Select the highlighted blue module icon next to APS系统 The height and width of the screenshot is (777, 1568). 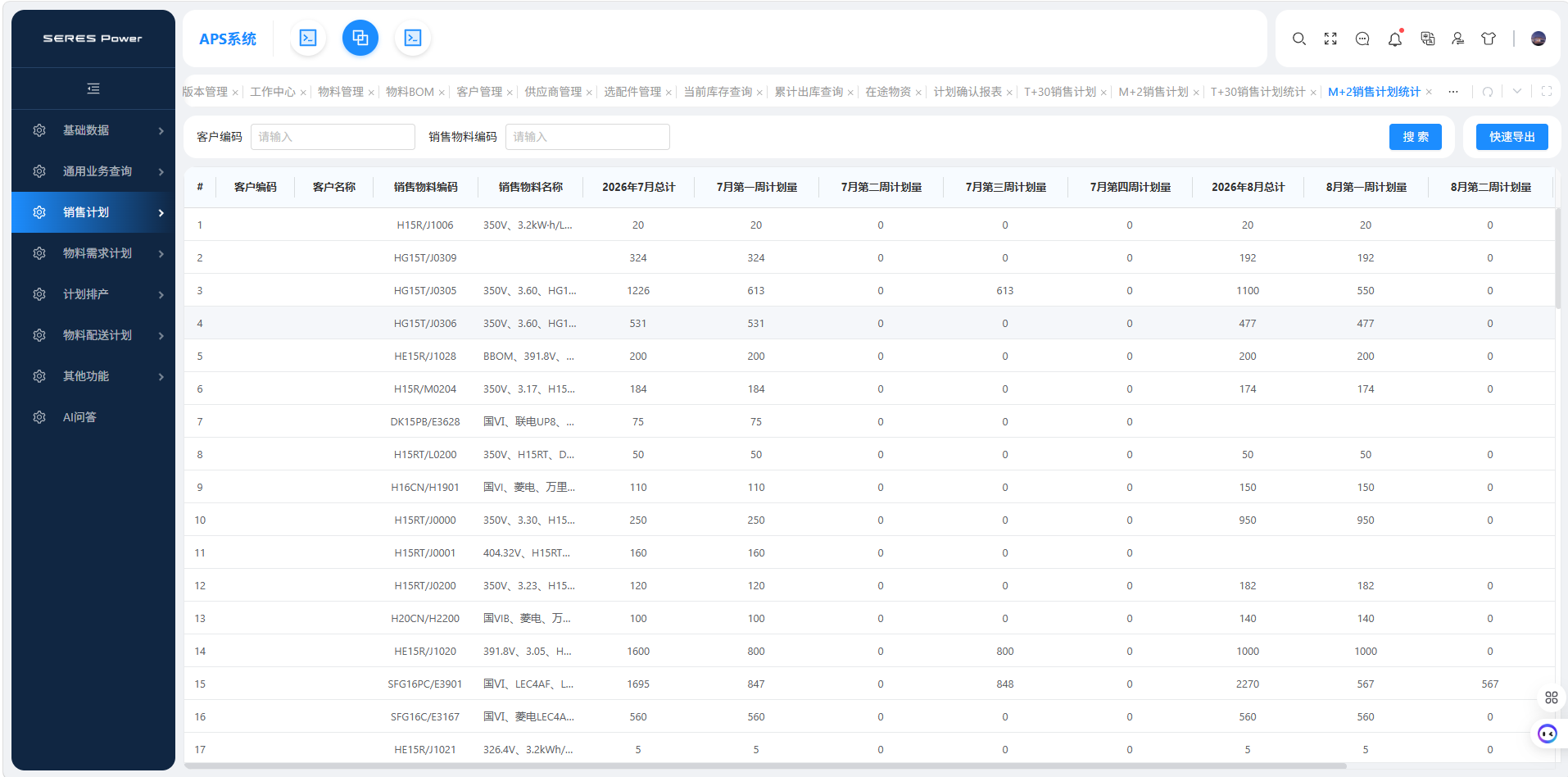(x=360, y=38)
